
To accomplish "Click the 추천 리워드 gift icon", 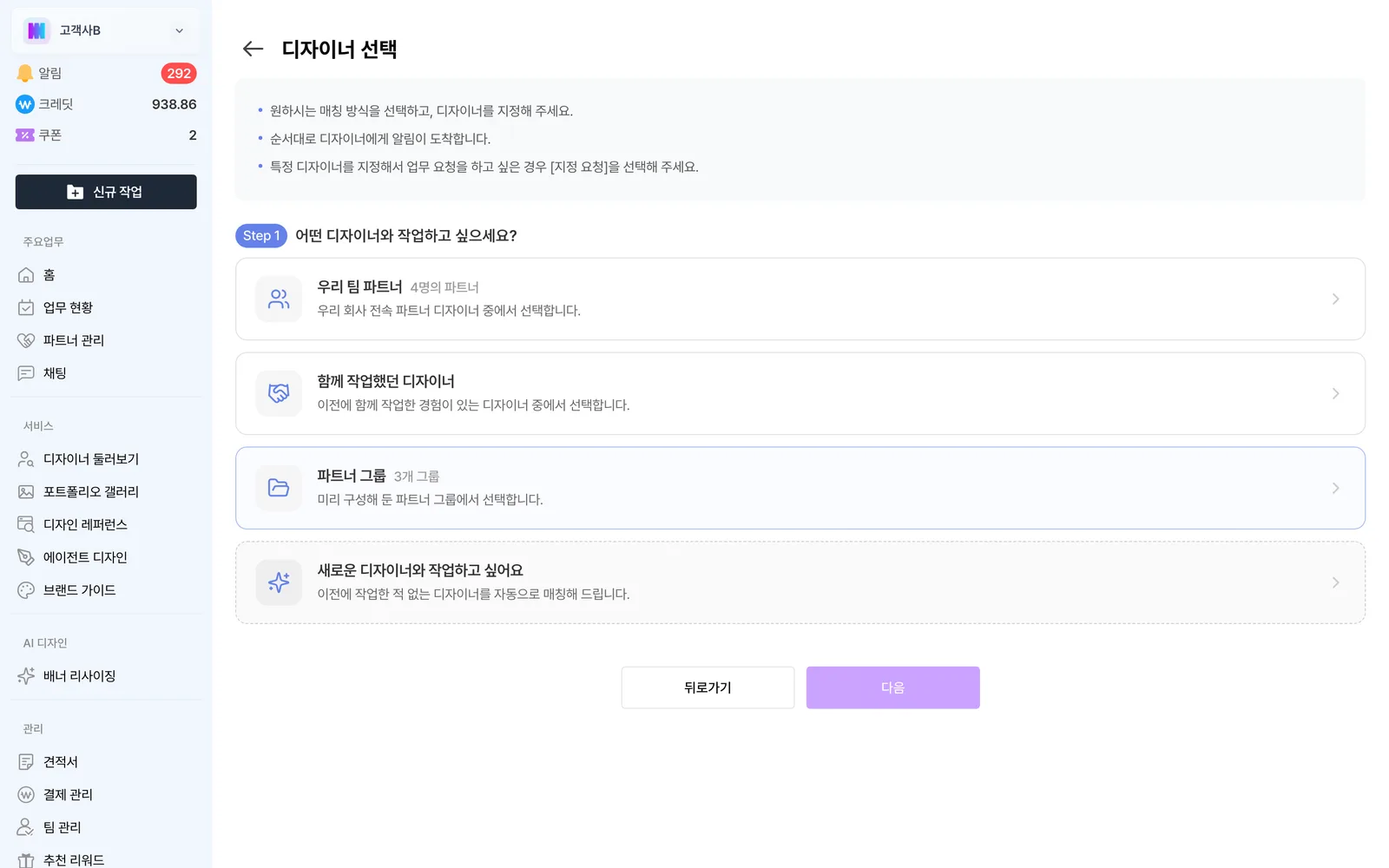I will click(26, 860).
